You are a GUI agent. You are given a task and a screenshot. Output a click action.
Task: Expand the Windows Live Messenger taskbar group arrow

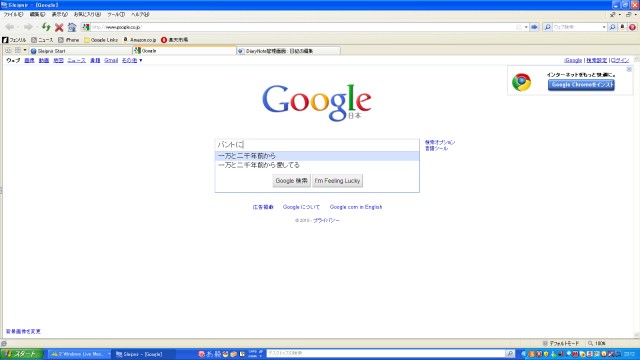tap(109, 354)
